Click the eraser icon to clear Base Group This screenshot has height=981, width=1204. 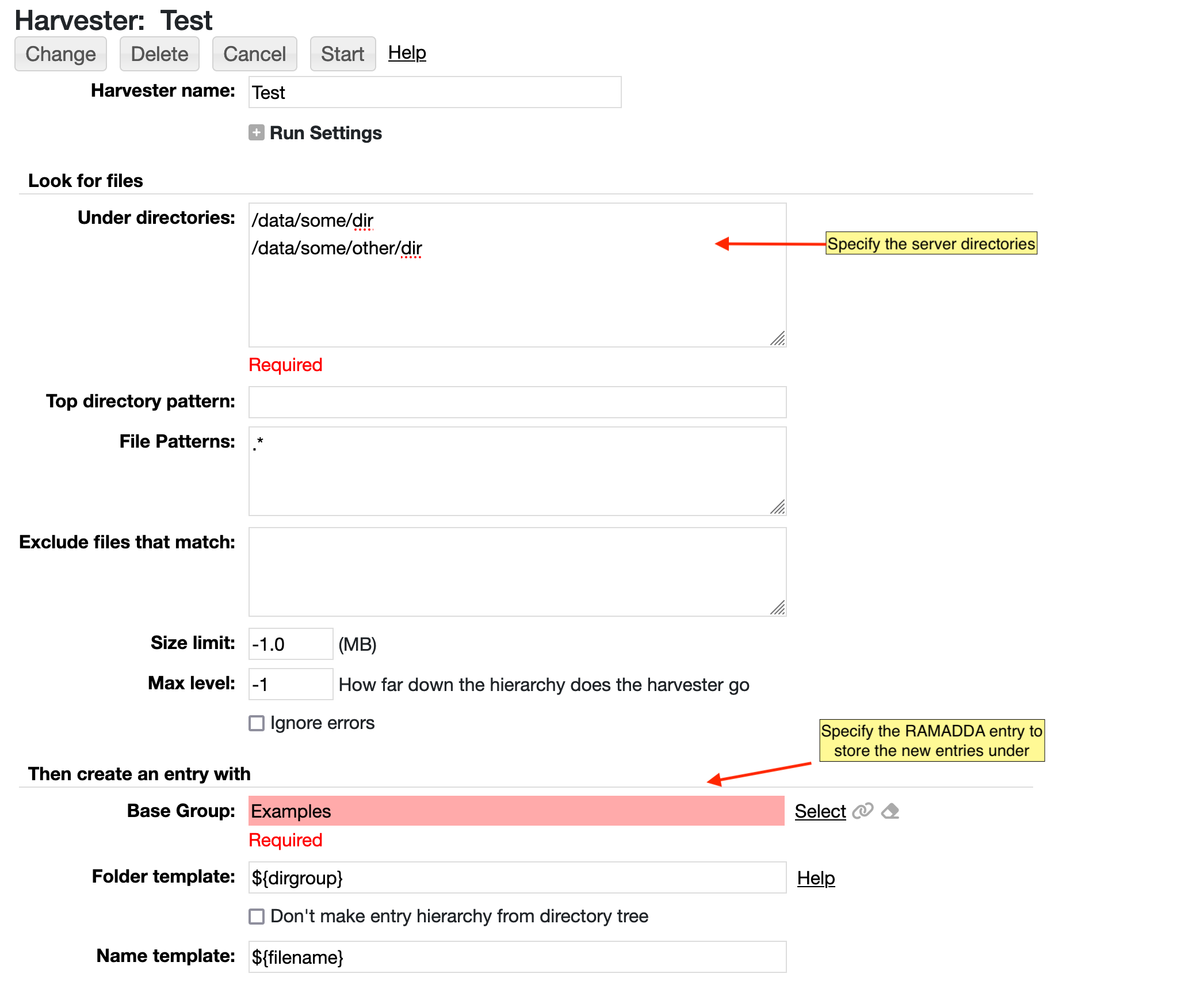pos(890,811)
